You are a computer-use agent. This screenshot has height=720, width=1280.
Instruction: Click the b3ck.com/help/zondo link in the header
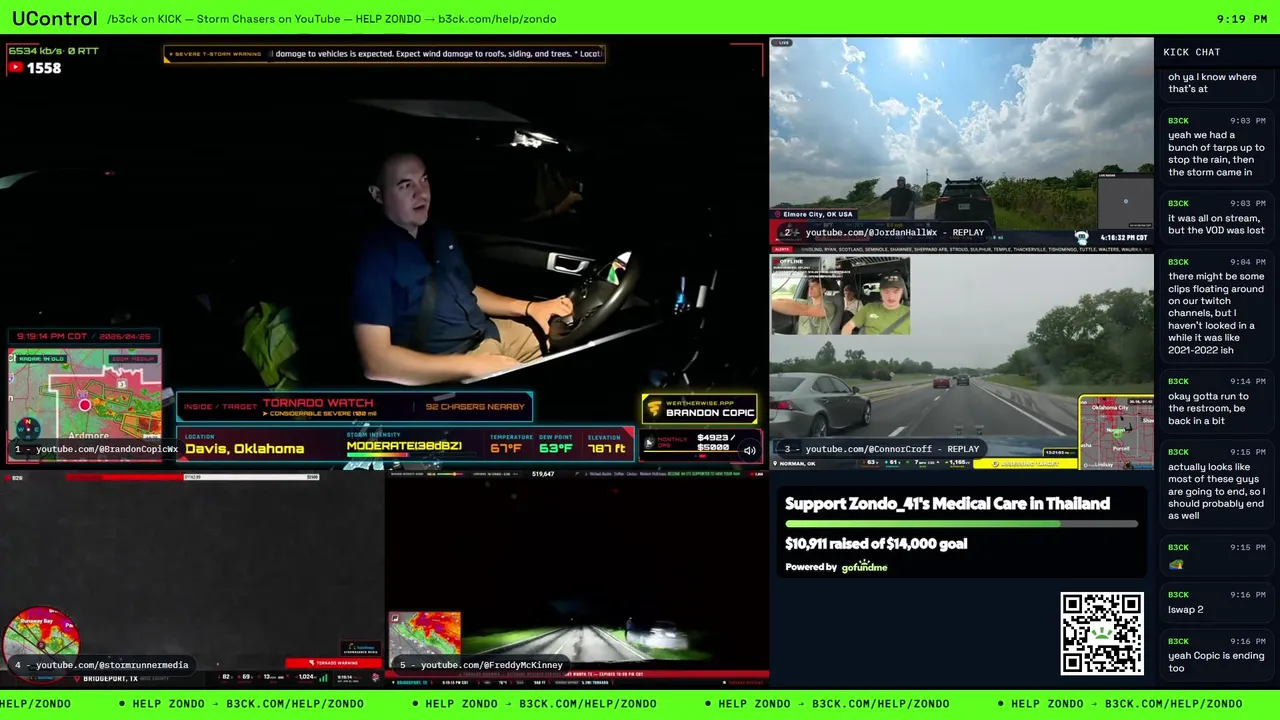pos(497,19)
